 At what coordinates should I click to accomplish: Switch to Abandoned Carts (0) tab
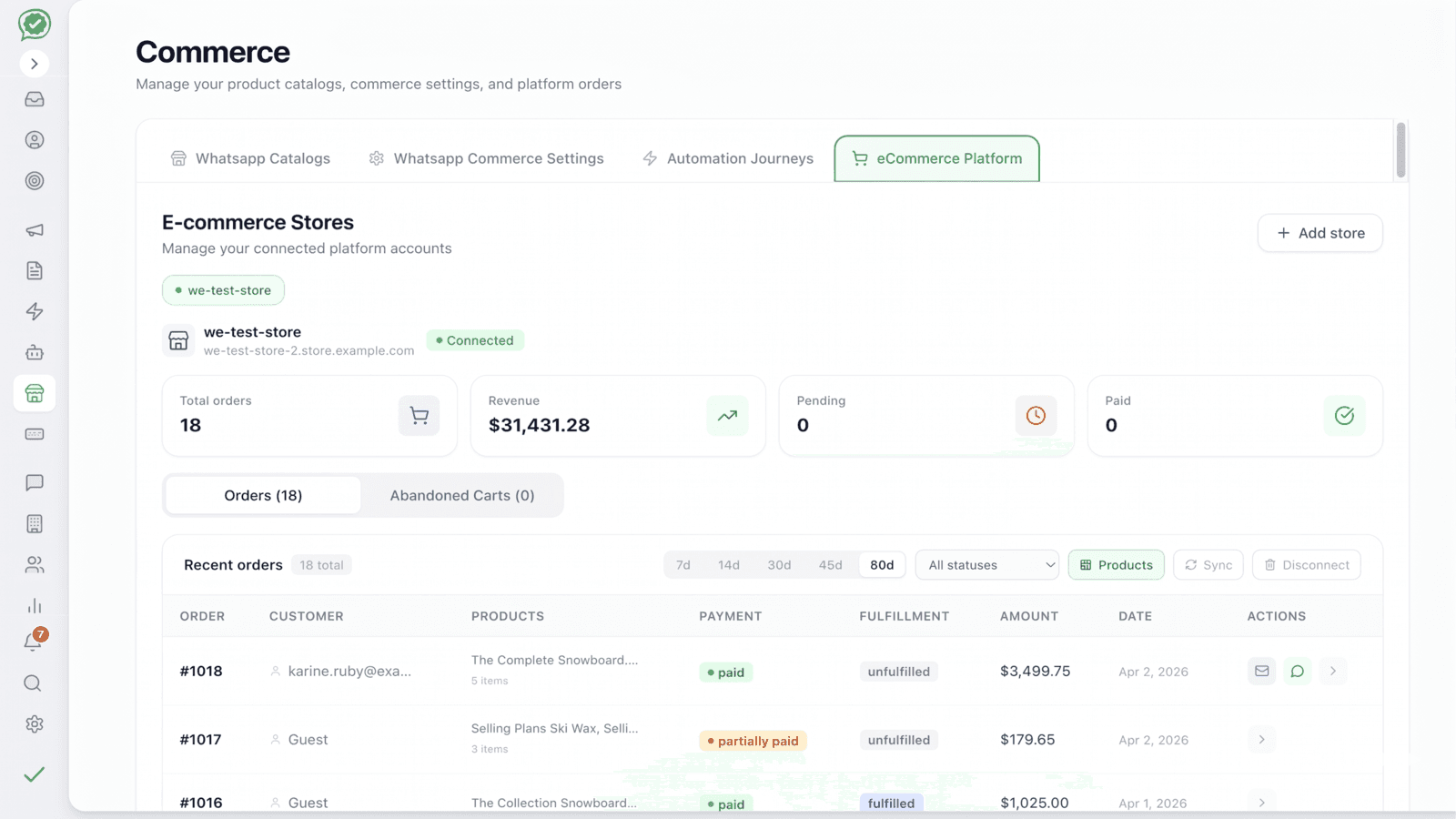tap(462, 495)
